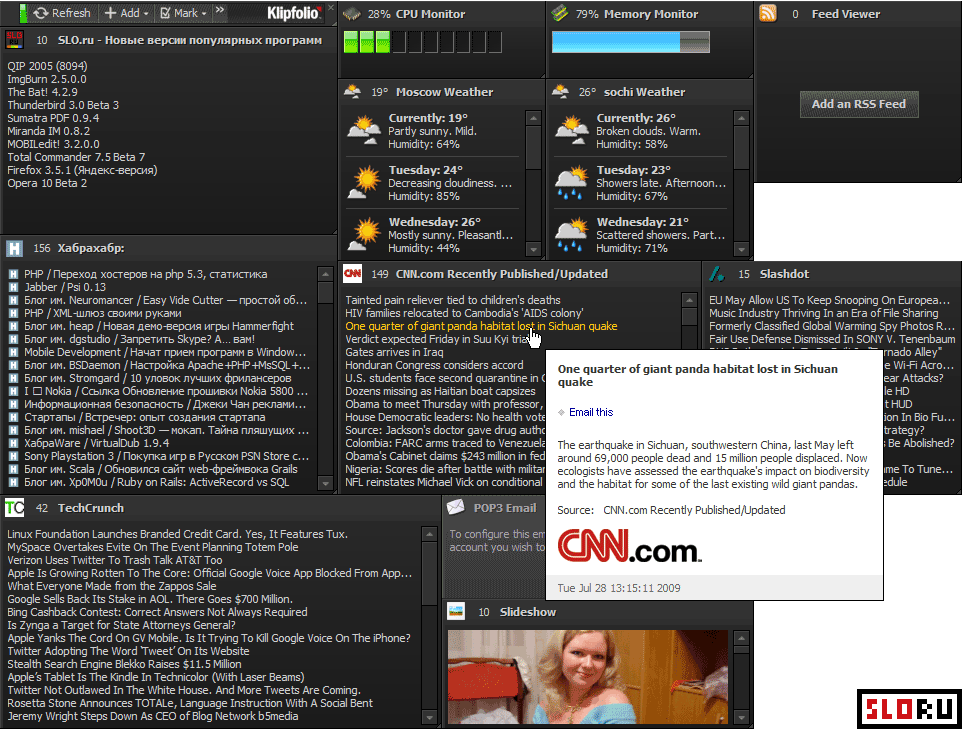This screenshot has width=962, height=729.
Task: Select 'Thunderbird 3.0 Beta 3' in SLO.ru list
Action: (63, 105)
